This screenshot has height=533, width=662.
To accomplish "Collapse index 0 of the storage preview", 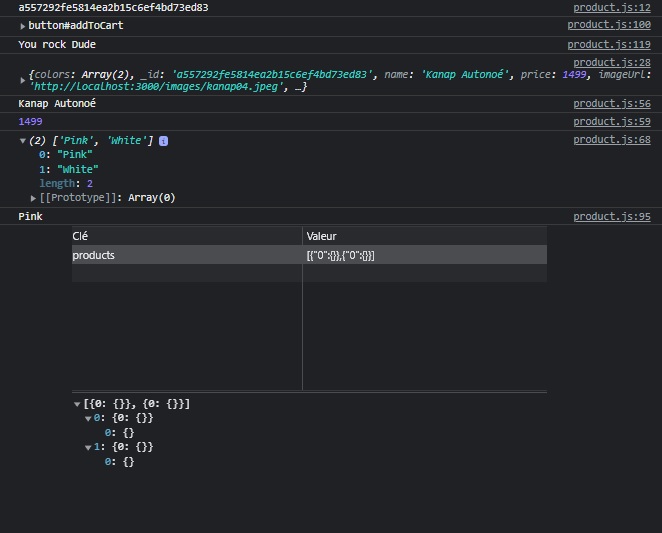I will coord(88,419).
